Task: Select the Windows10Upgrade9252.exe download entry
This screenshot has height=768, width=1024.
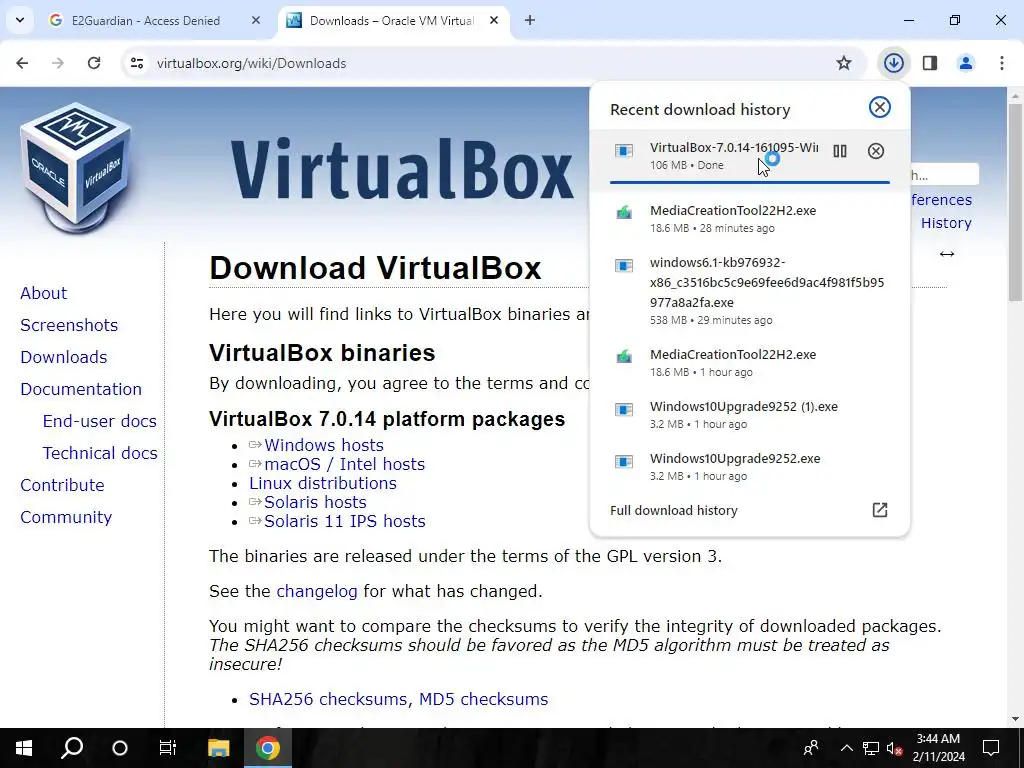Action: pos(749,466)
